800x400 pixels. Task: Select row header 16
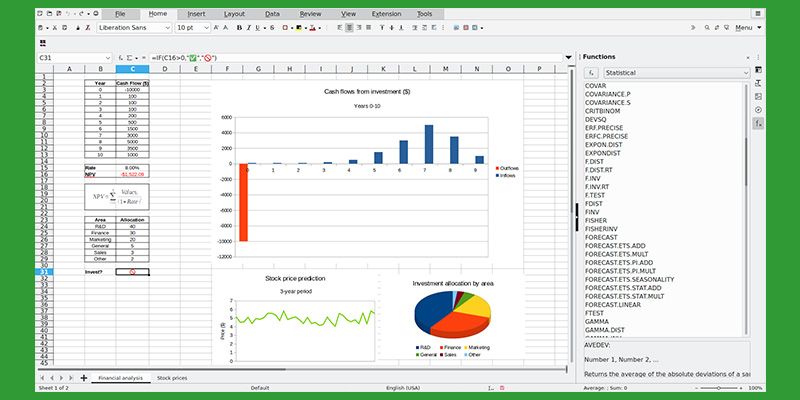click(x=43, y=174)
